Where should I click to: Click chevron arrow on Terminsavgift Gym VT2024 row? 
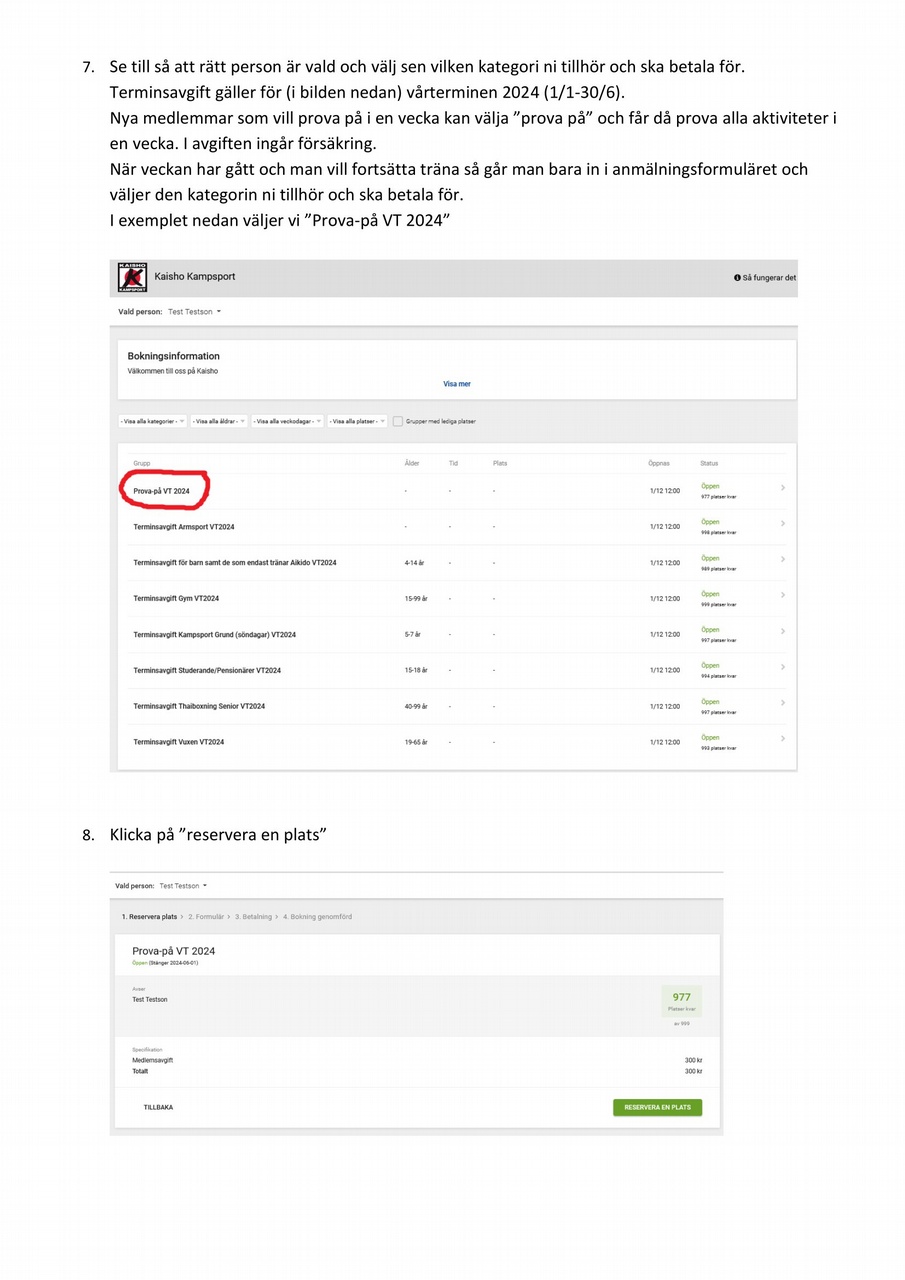(x=782, y=596)
